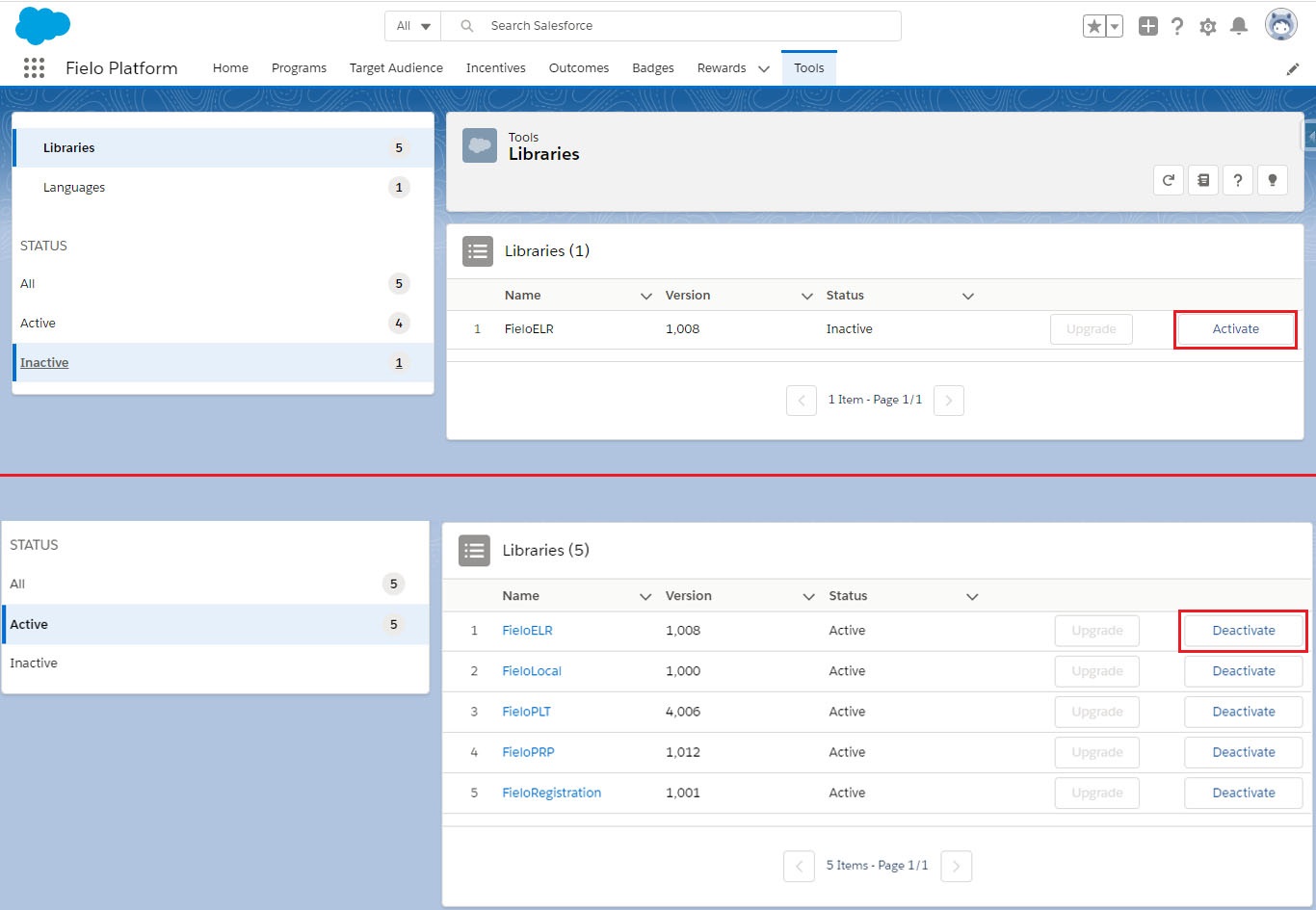Click the help question mark in Tools header
Viewport: 1316px width, 910px height.
tap(1238, 180)
